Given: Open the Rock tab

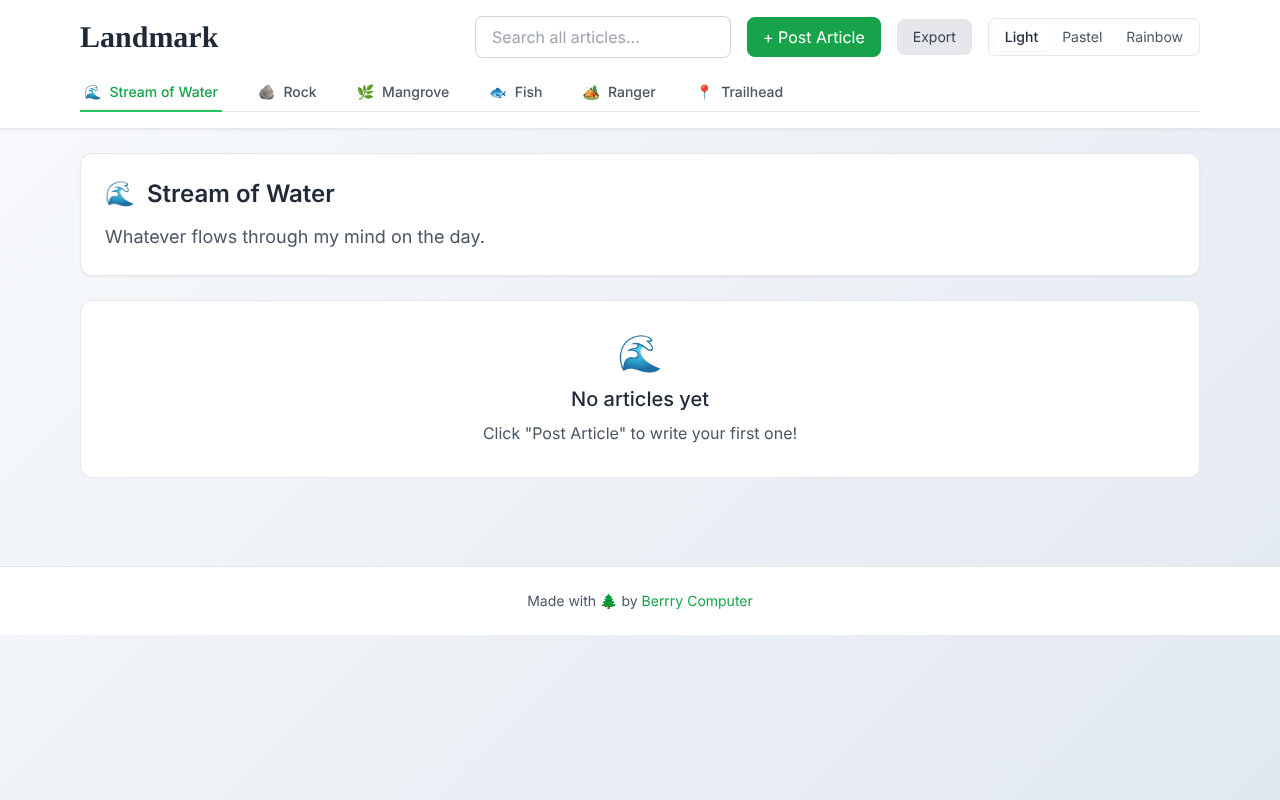Looking at the screenshot, I should click(299, 92).
